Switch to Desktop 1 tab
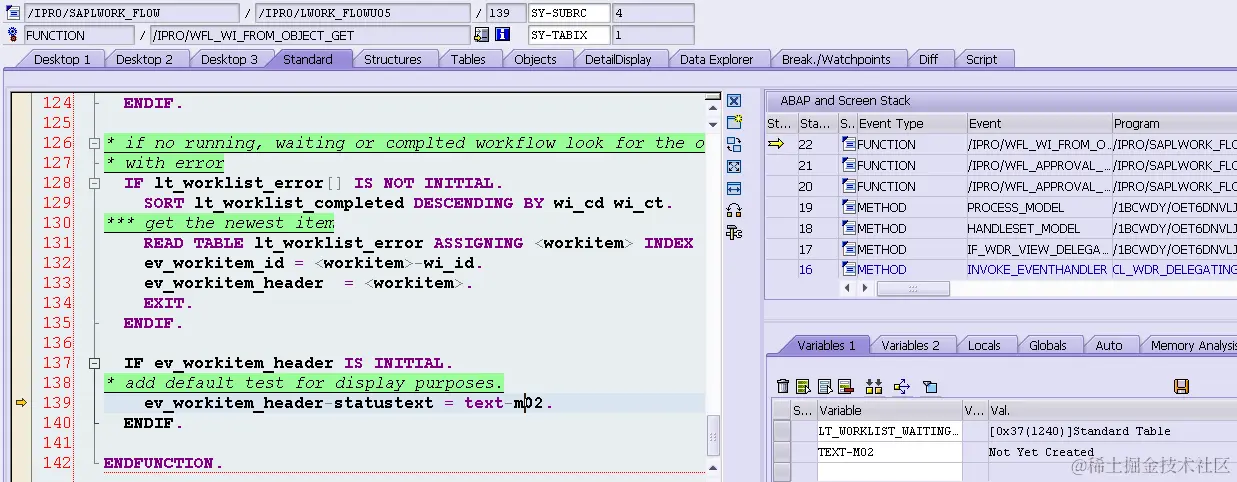Viewport: 1237px width, 482px height. (62, 59)
